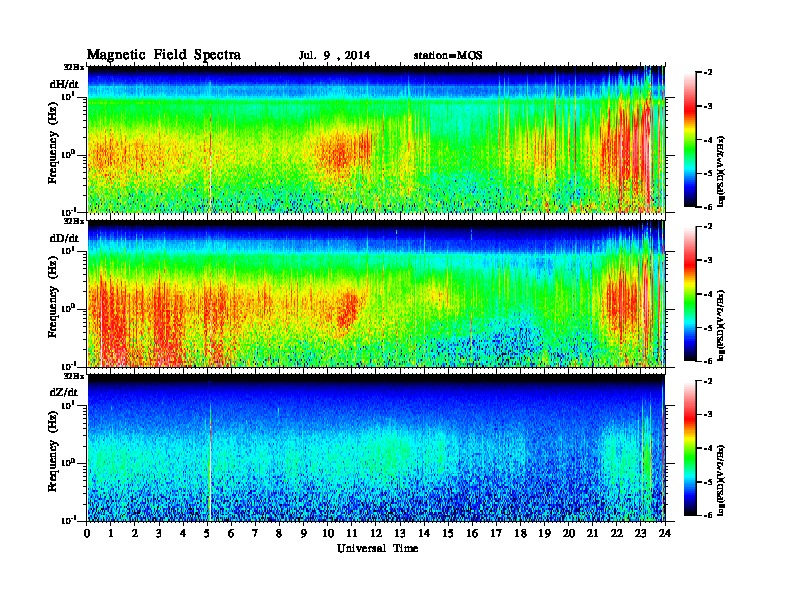Click the dH/dt spectrogram plot area

pos(376,139)
